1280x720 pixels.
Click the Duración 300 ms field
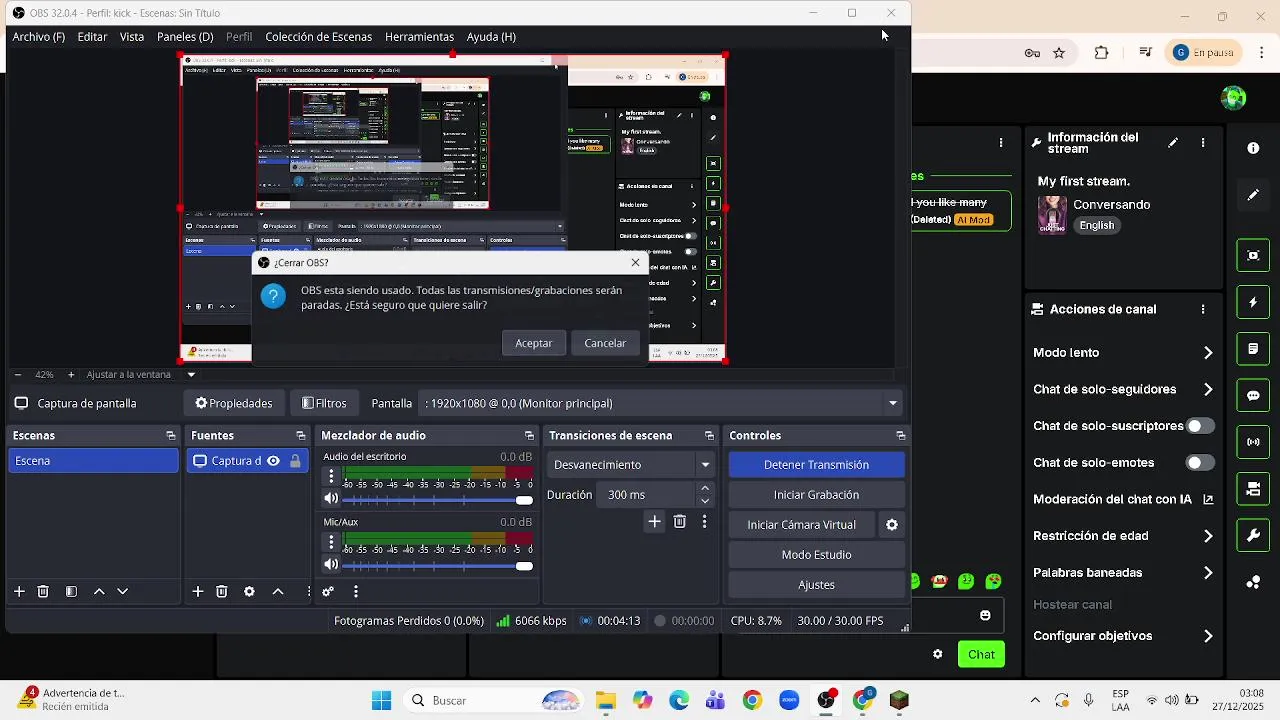point(648,495)
